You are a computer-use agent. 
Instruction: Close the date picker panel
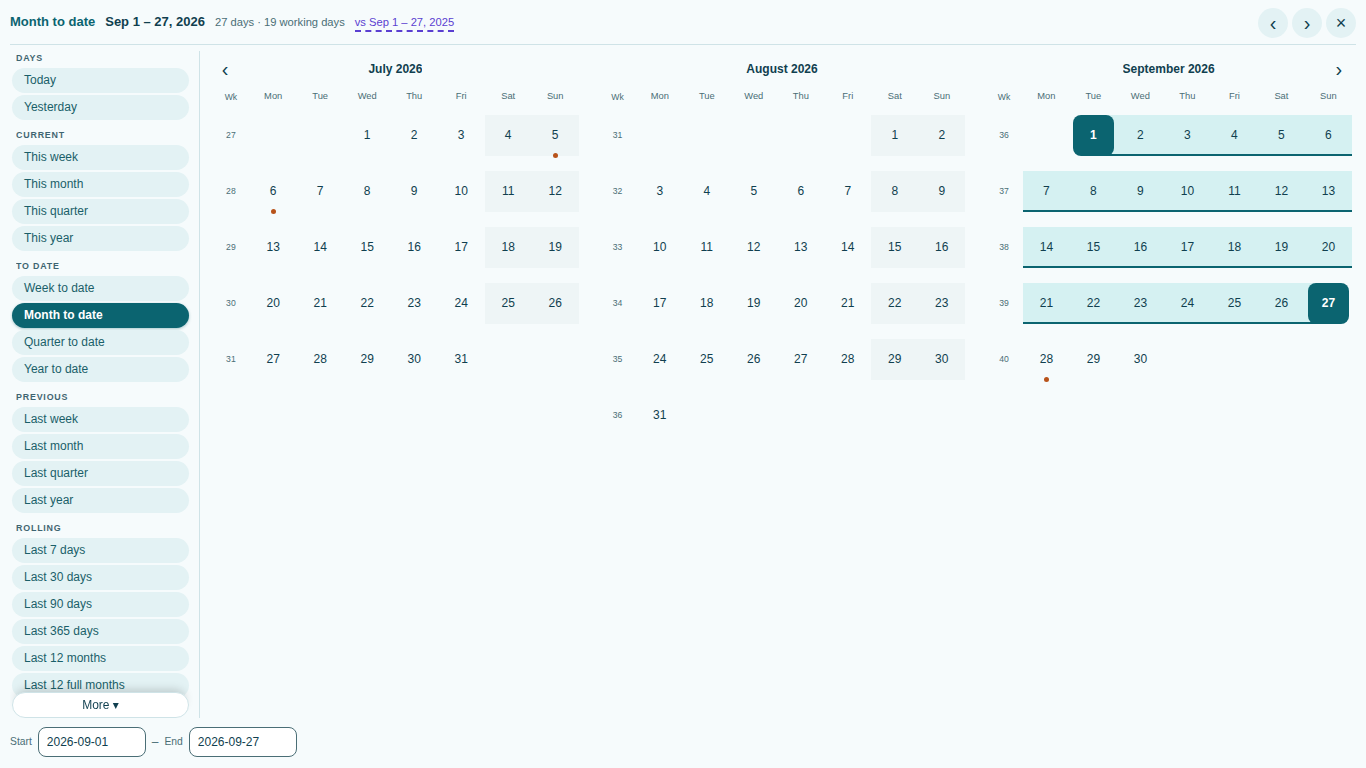click(1341, 23)
